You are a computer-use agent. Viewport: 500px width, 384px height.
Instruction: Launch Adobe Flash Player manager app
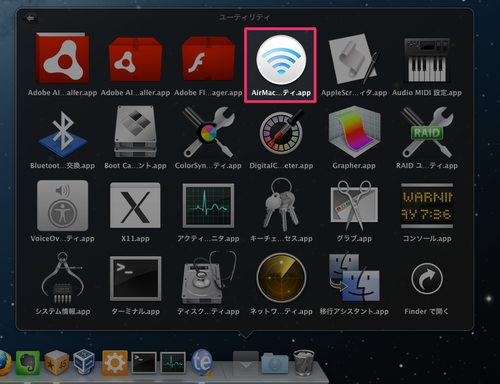tap(208, 58)
